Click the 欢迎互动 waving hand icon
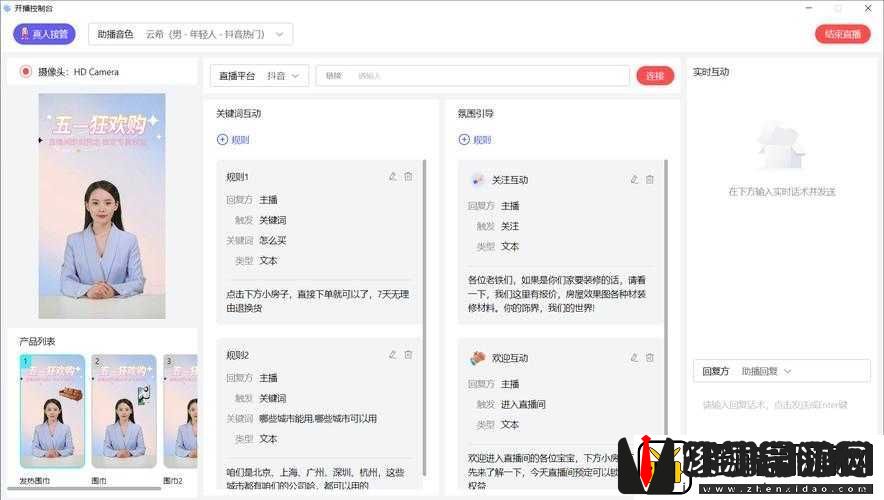 478,357
